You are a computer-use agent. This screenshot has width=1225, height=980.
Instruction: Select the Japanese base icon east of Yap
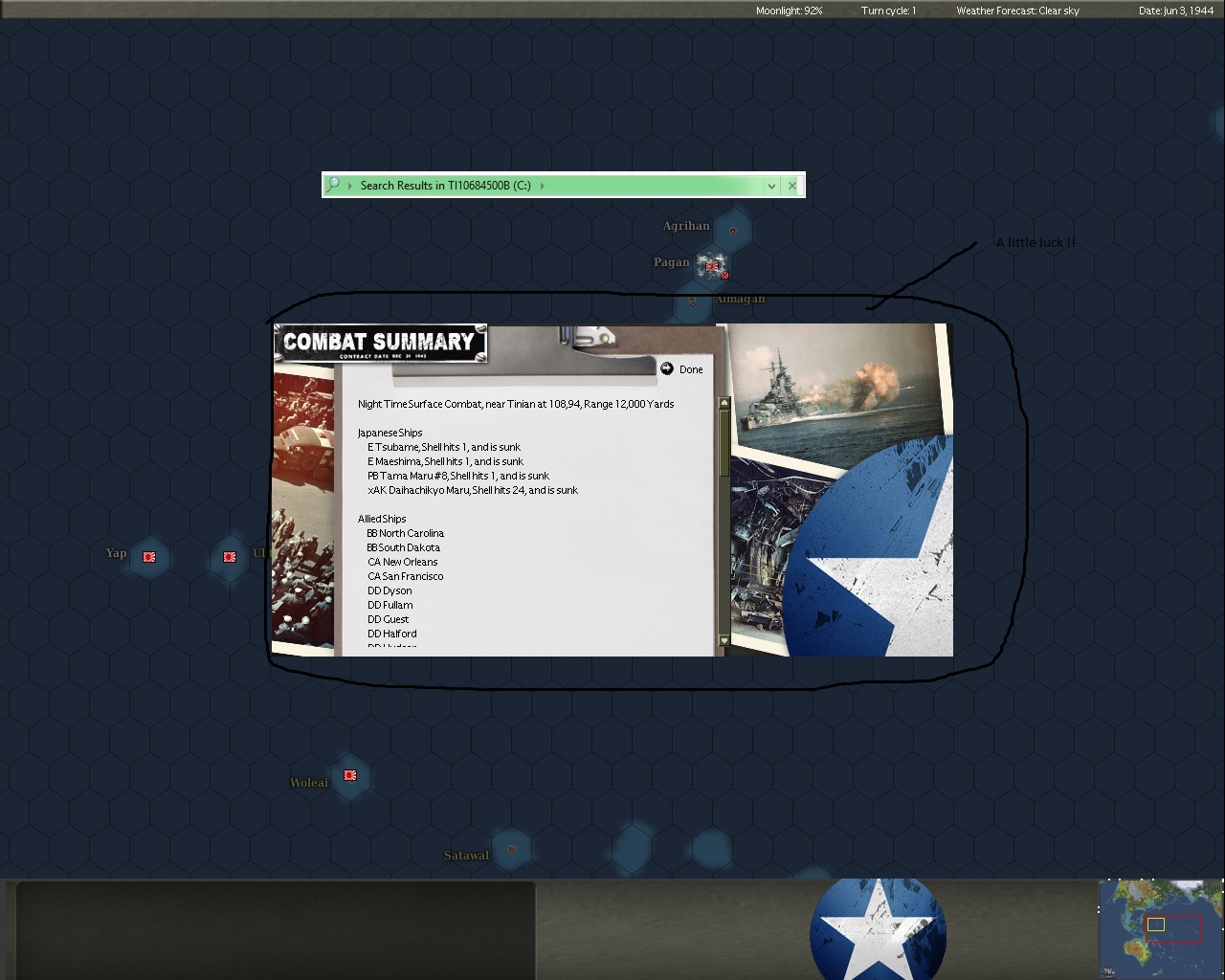coord(230,556)
